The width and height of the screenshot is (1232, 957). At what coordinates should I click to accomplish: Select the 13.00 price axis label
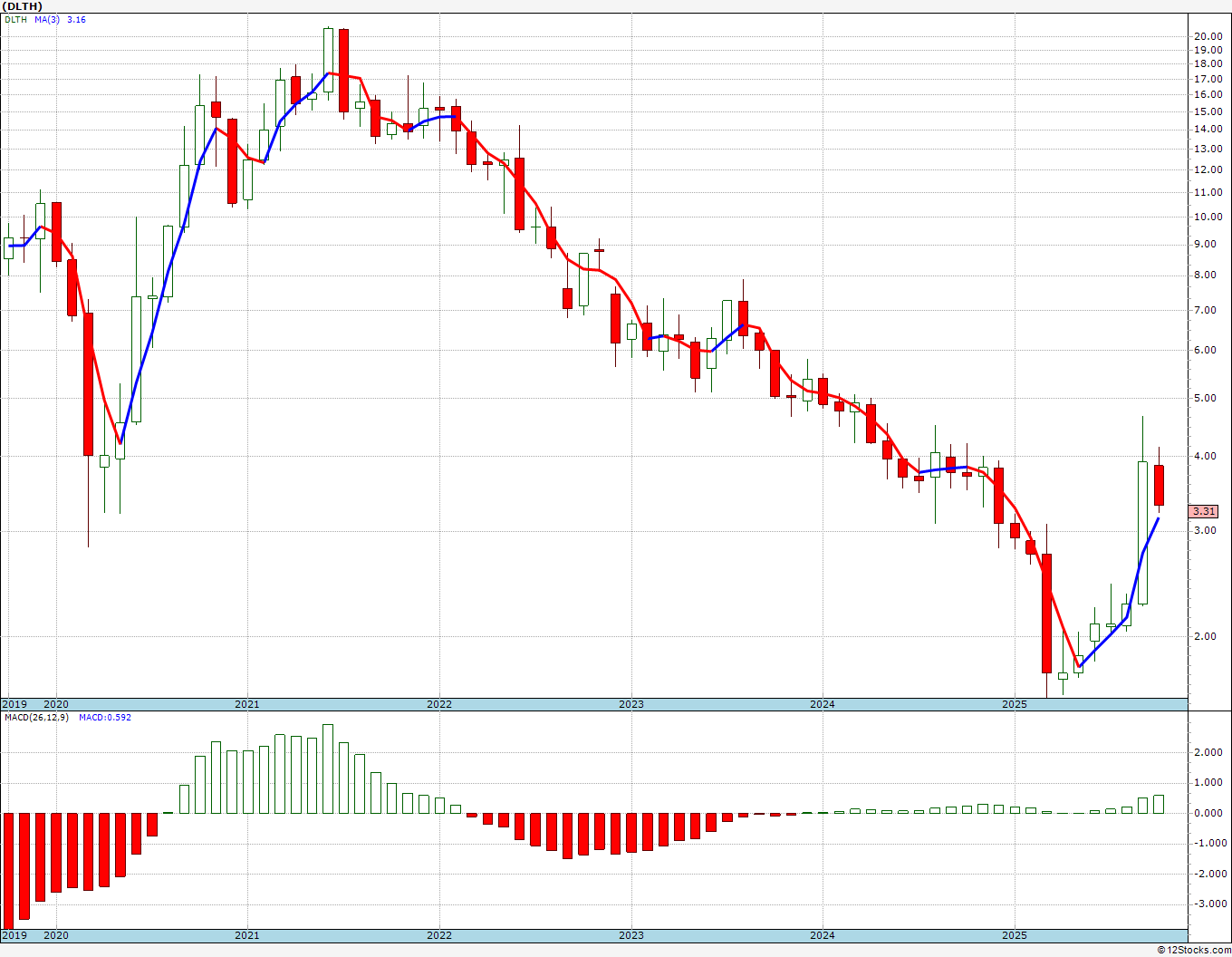[1207, 149]
